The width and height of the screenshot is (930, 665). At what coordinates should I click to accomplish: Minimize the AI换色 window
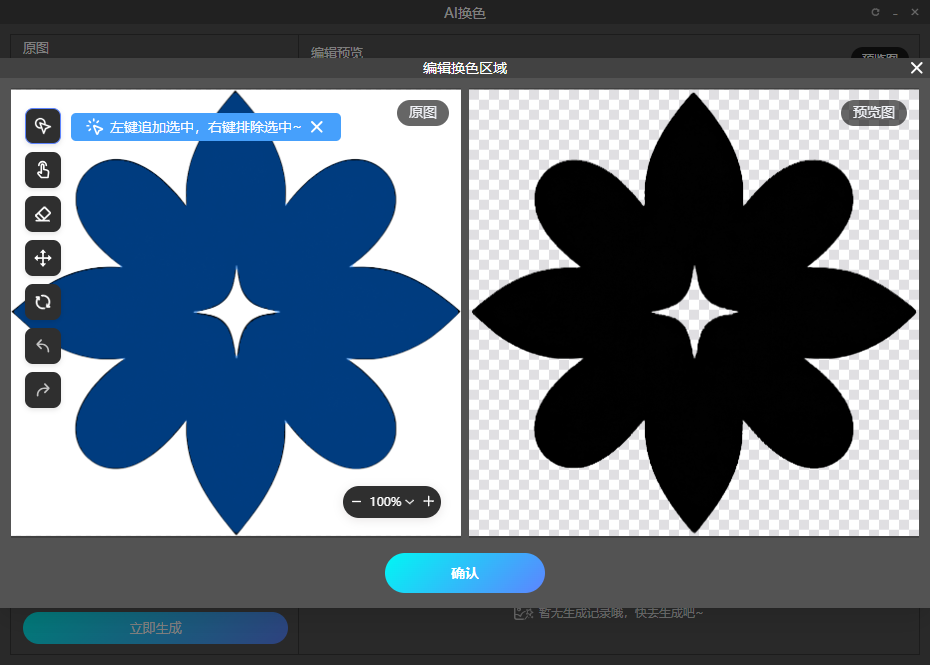pos(895,12)
